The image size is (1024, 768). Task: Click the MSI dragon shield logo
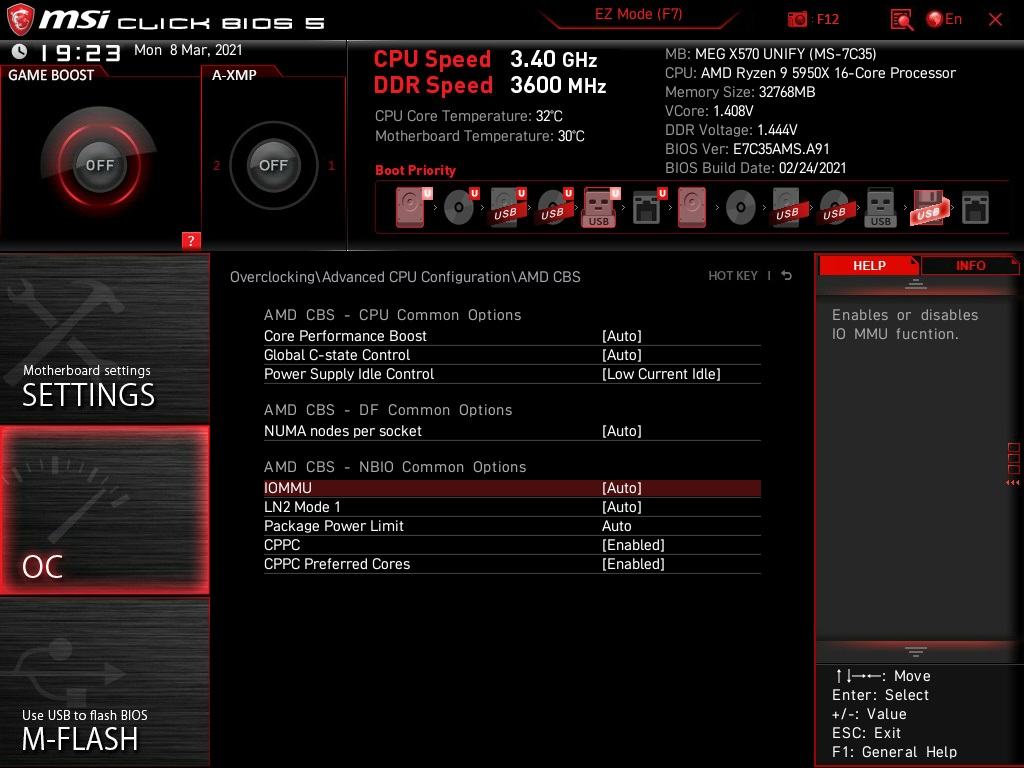coord(20,19)
